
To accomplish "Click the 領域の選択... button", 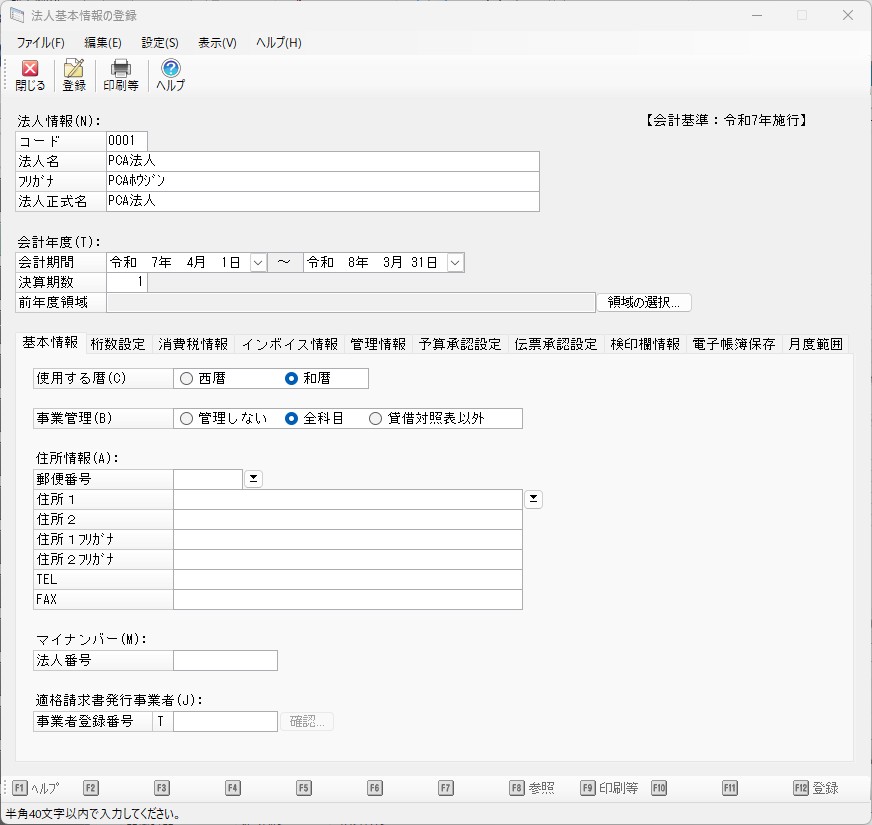I will pyautogui.click(x=644, y=302).
